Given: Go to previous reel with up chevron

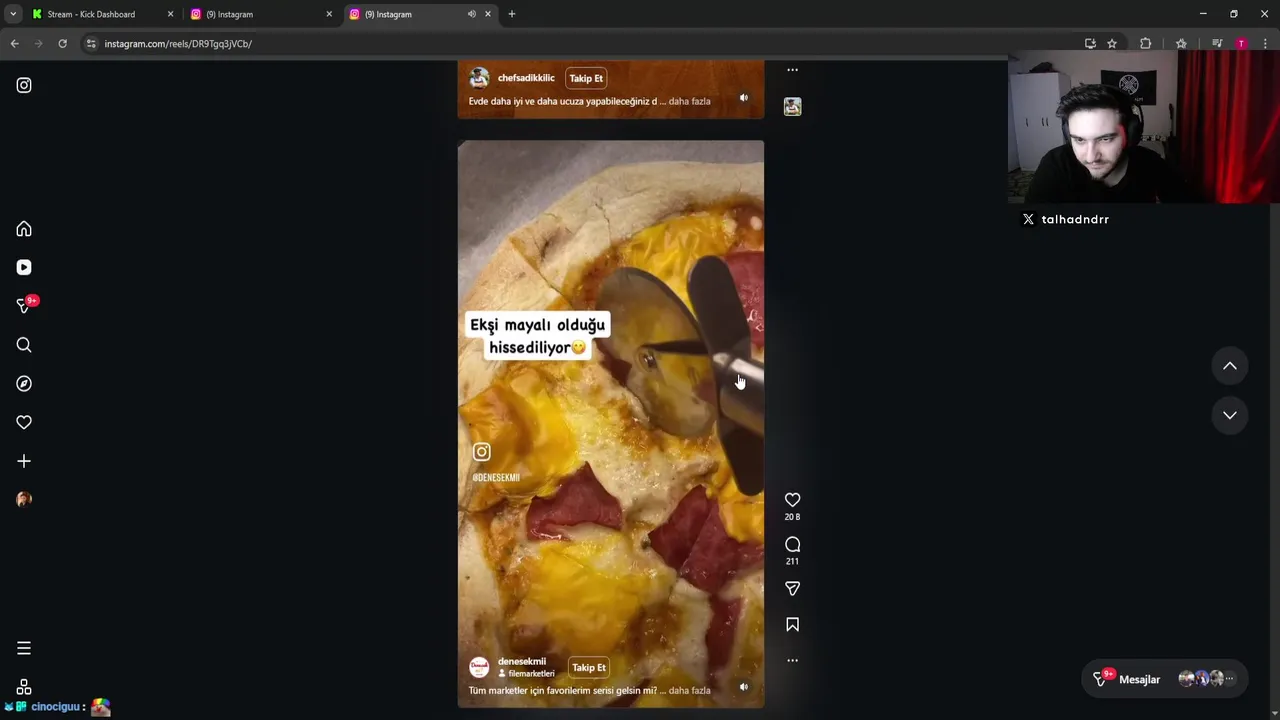Looking at the screenshot, I should click(x=1230, y=366).
